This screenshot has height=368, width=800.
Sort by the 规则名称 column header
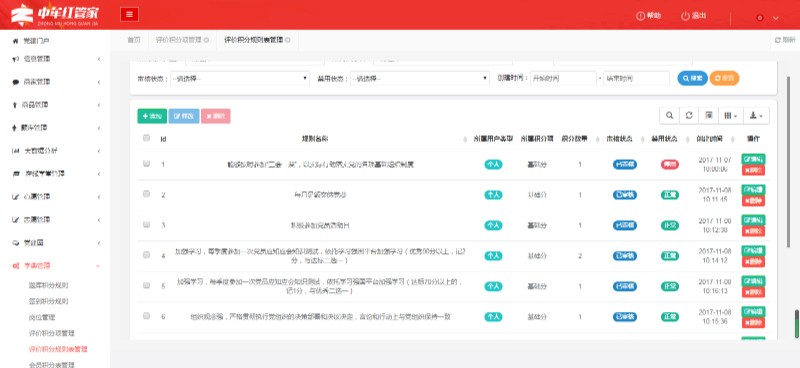point(315,139)
